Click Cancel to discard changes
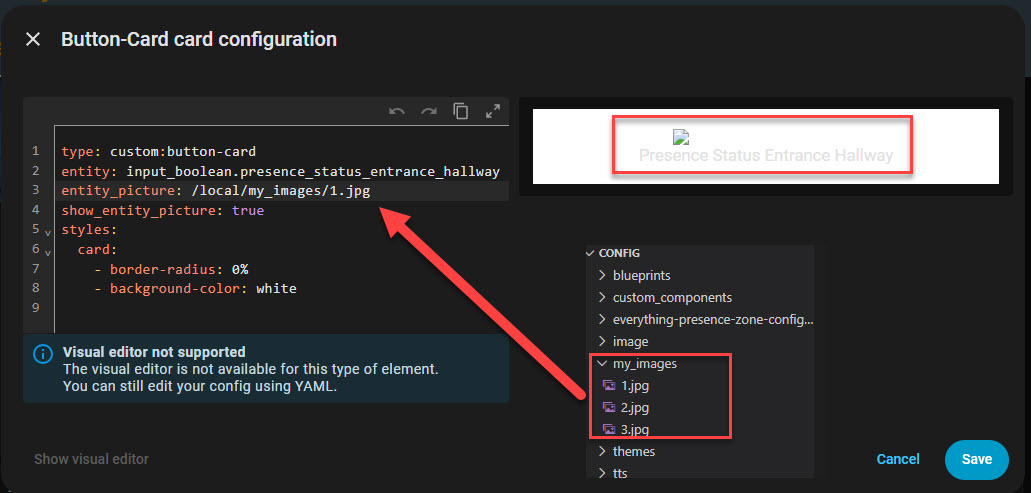The width and height of the screenshot is (1031, 493). point(898,459)
